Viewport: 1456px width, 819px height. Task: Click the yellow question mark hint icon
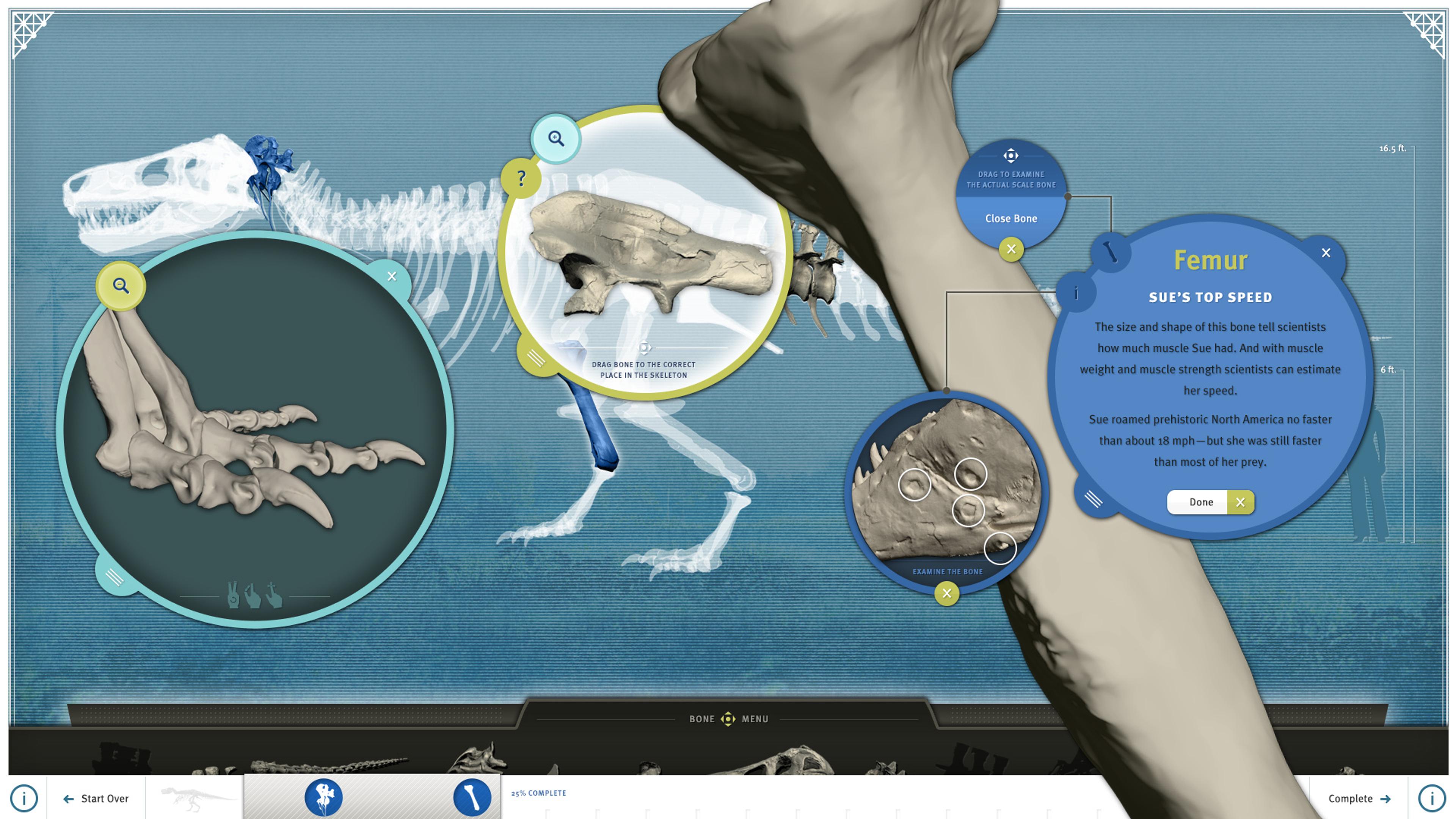pos(521,179)
